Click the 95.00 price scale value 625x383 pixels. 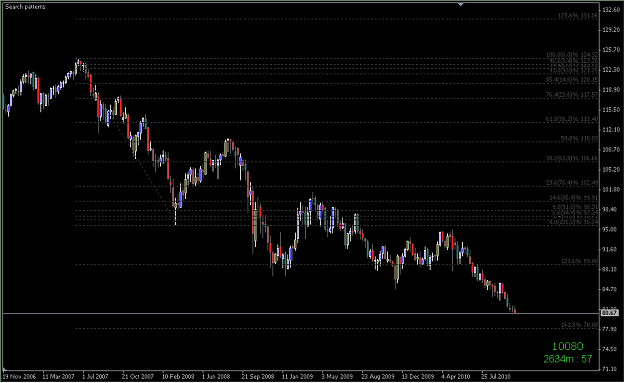click(611, 229)
